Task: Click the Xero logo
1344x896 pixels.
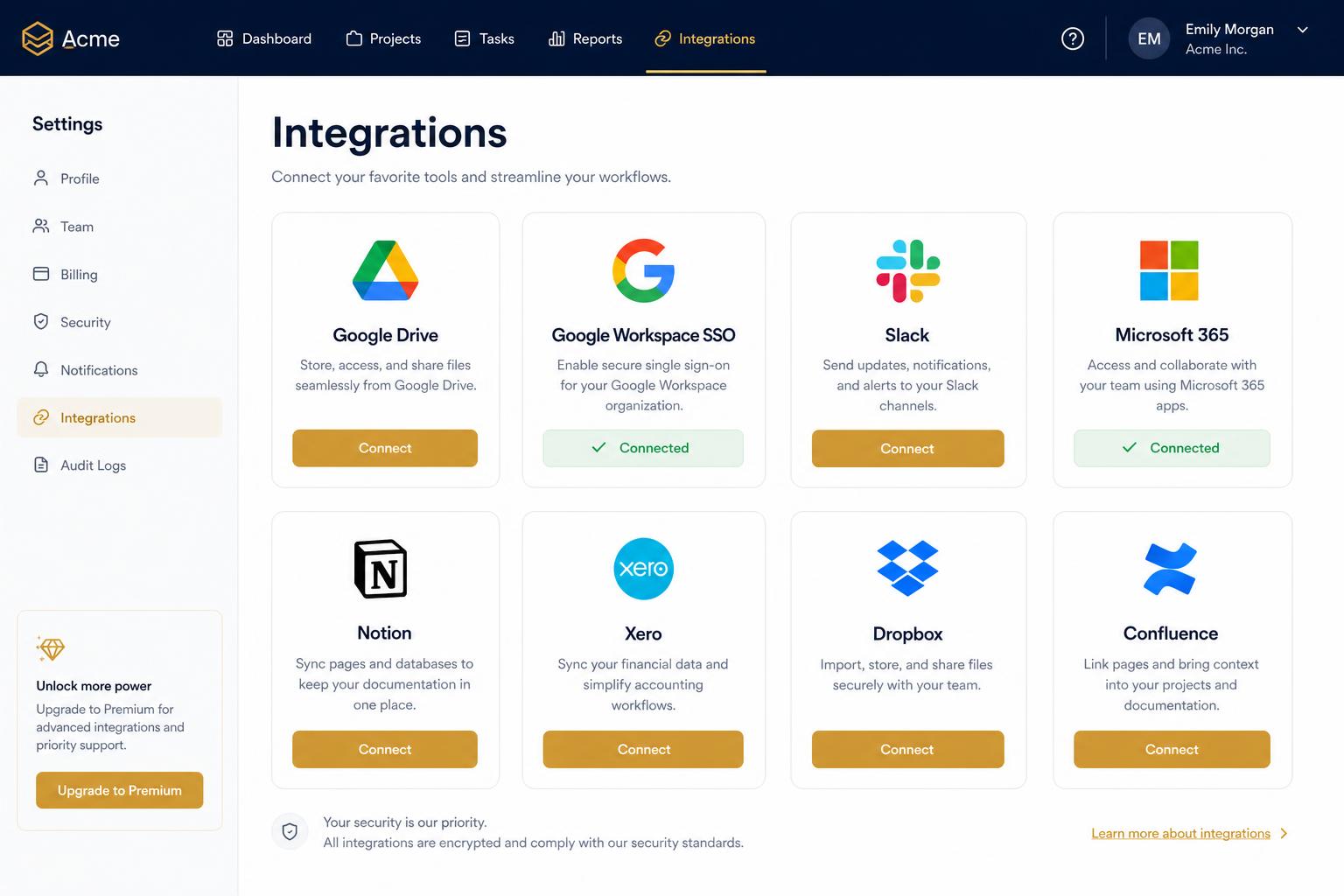Action: [643, 569]
